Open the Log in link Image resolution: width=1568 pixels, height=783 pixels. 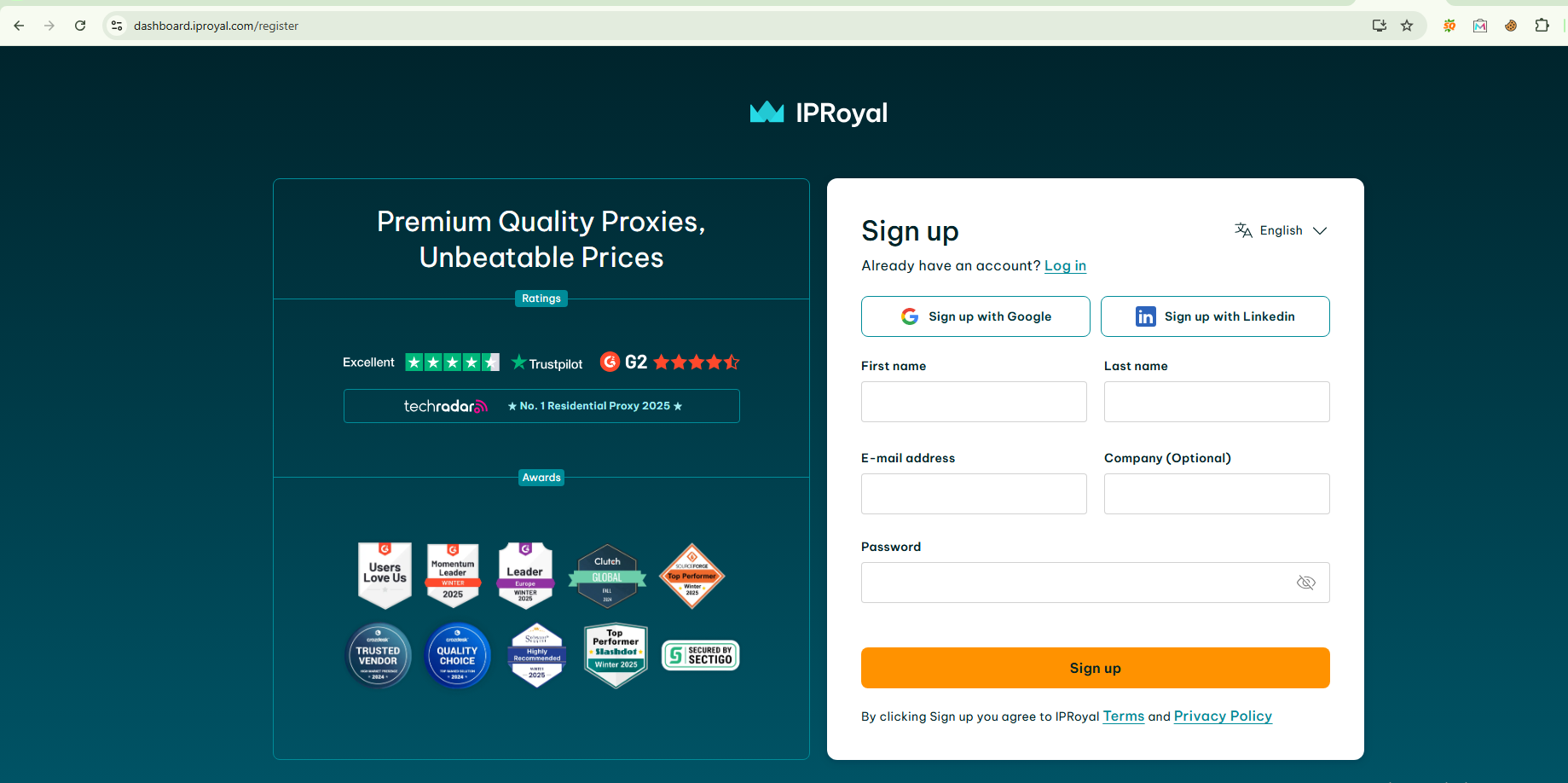(x=1065, y=266)
